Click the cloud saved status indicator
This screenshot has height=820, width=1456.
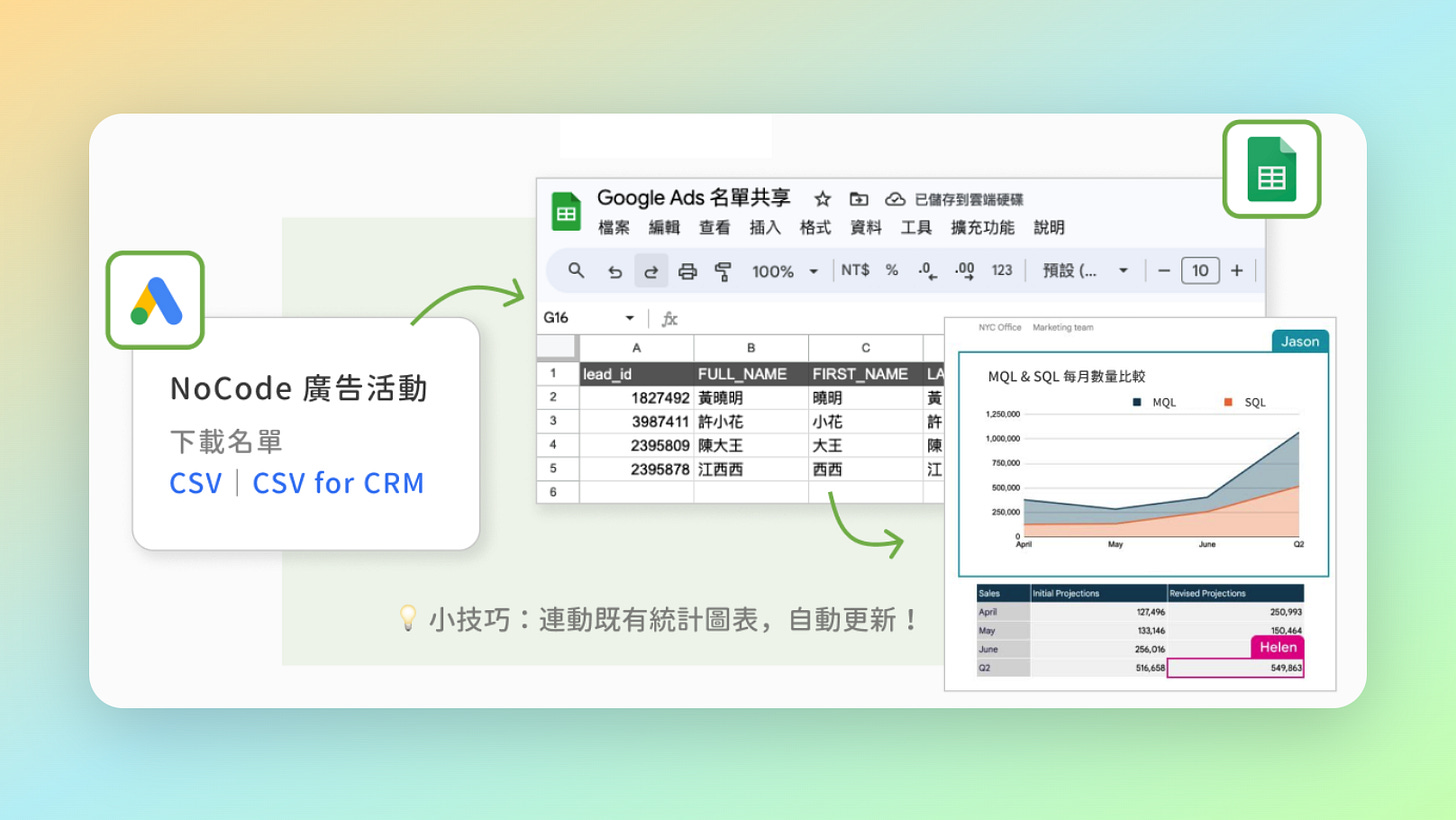(x=895, y=199)
